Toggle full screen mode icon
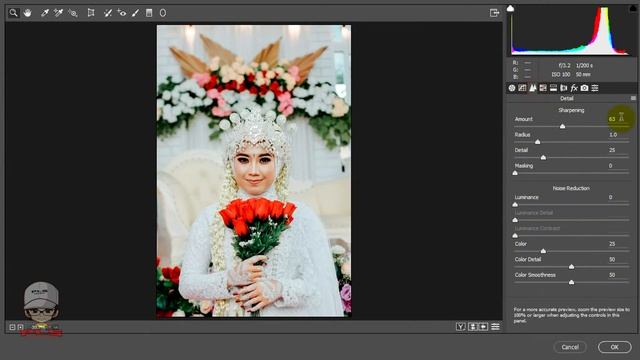This screenshot has height=360, width=640. (494, 13)
